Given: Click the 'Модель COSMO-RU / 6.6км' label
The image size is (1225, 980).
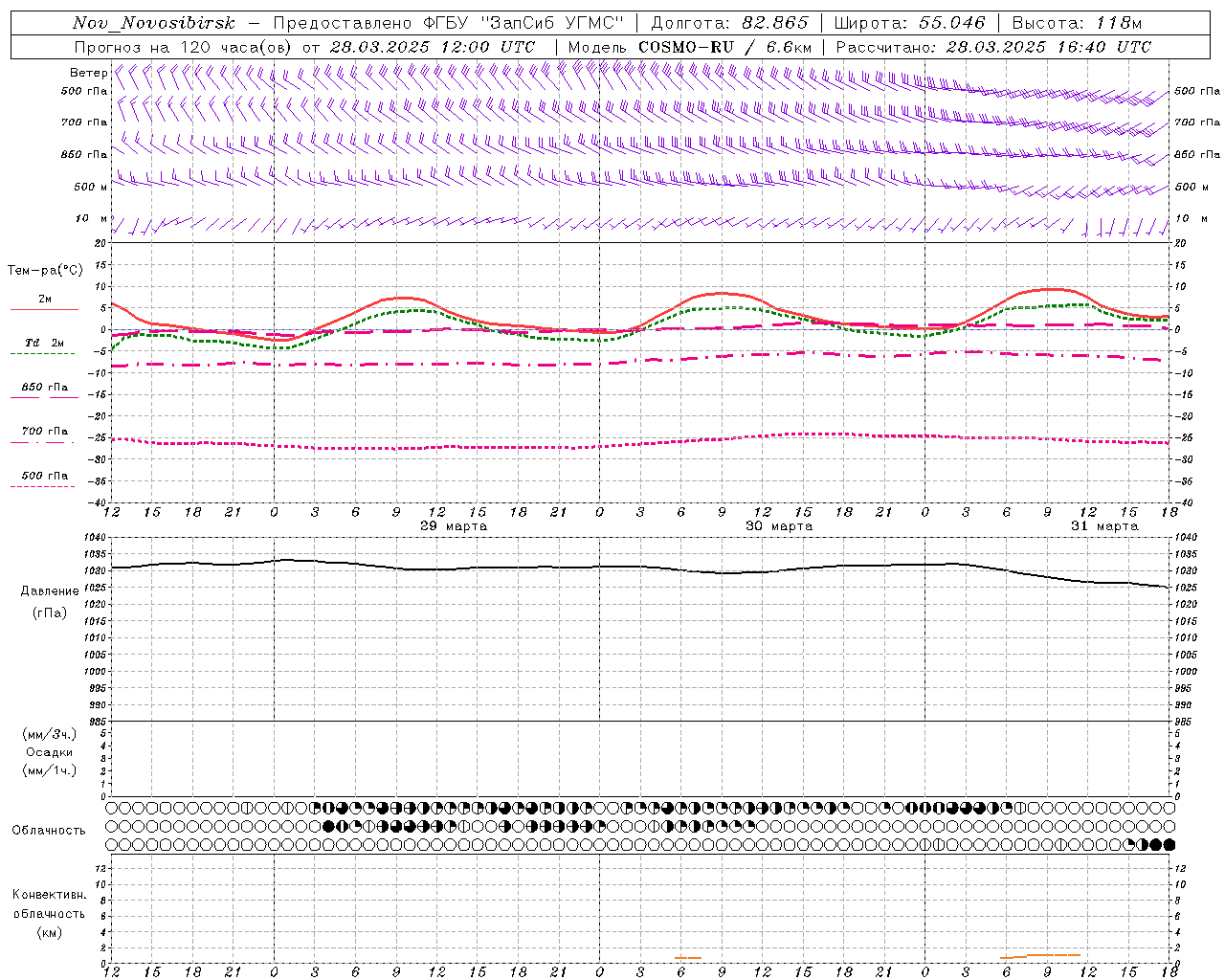Looking at the screenshot, I should (690, 47).
